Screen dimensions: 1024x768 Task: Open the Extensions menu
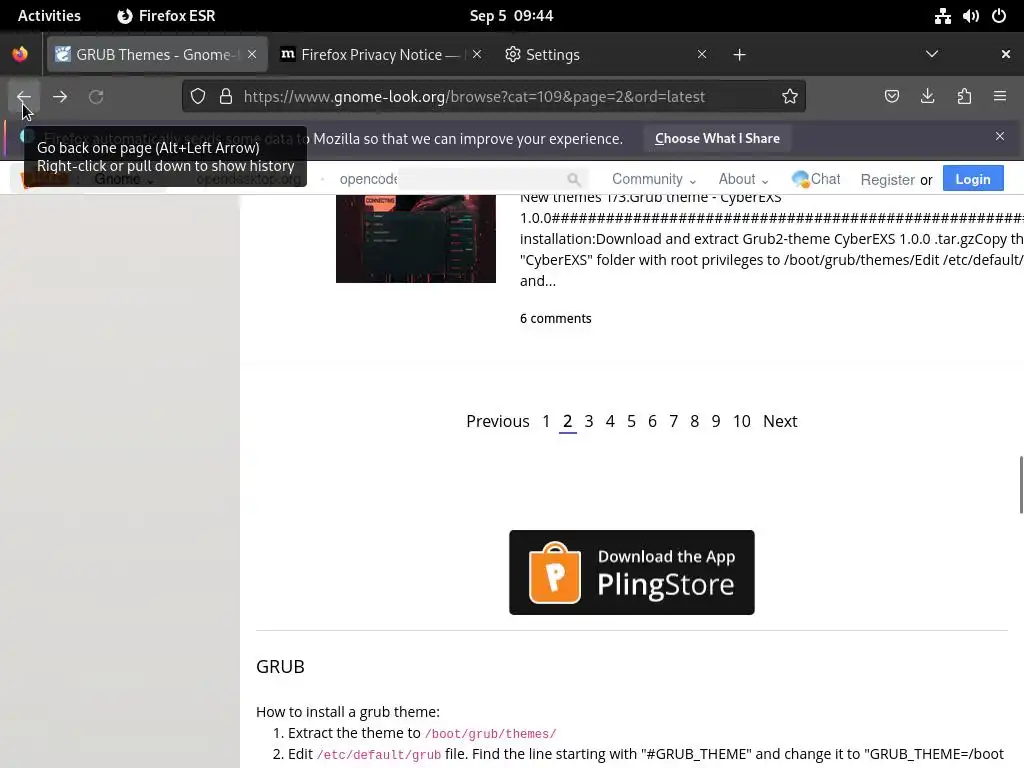click(x=964, y=97)
